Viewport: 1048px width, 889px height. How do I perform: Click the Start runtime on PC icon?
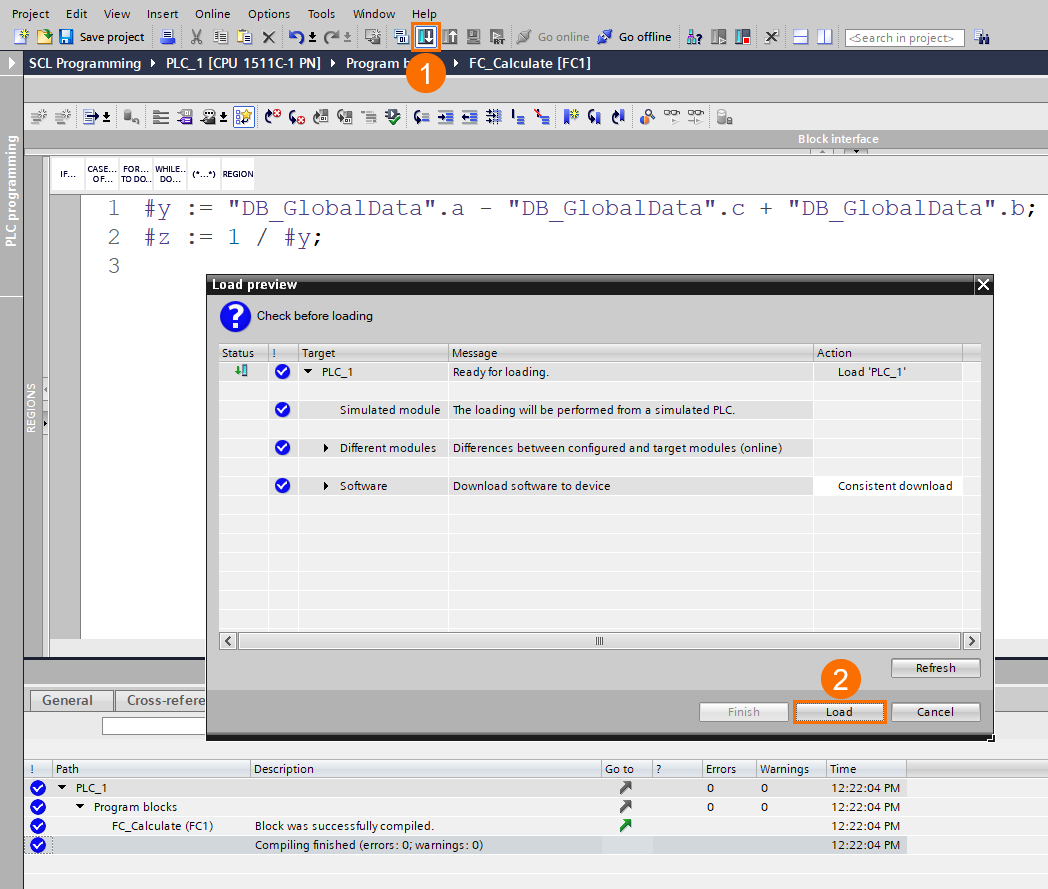pyautogui.click(x=497, y=37)
